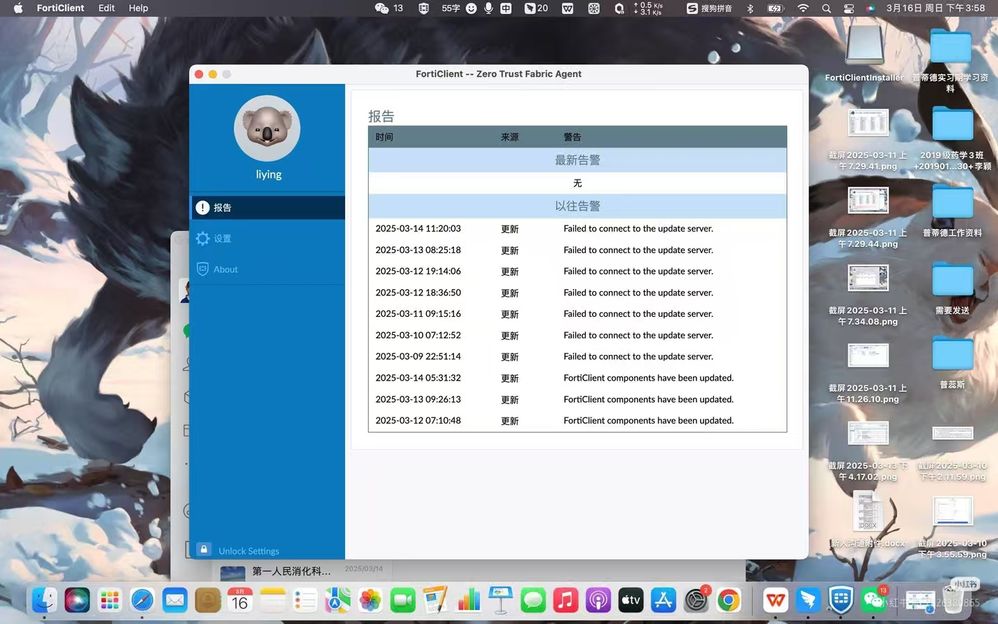Open Google Chrome from the Dock

point(728,600)
